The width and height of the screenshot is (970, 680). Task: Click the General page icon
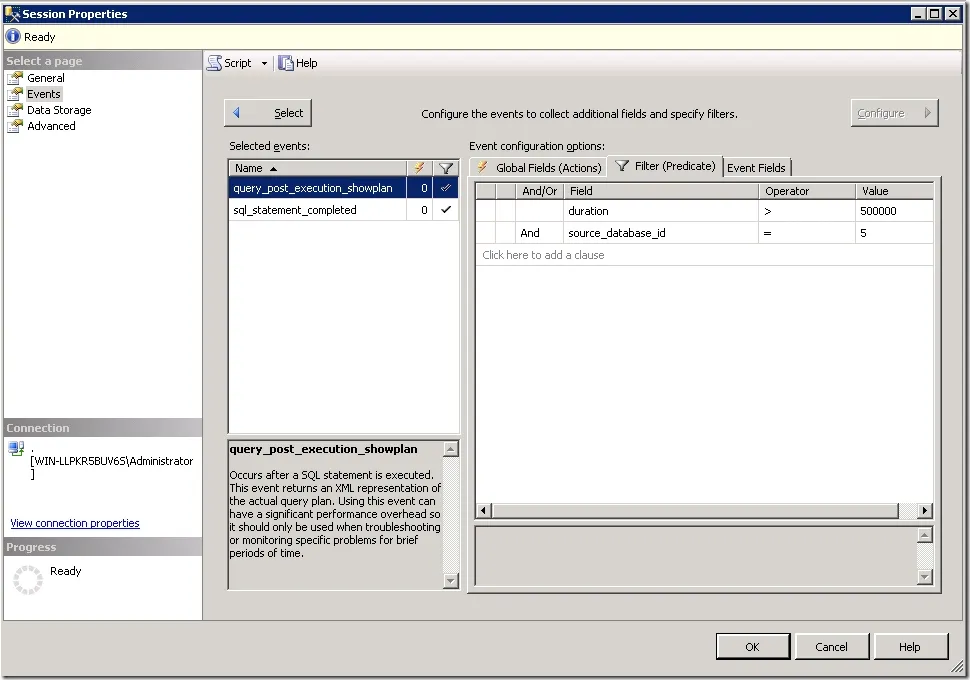tap(15, 78)
